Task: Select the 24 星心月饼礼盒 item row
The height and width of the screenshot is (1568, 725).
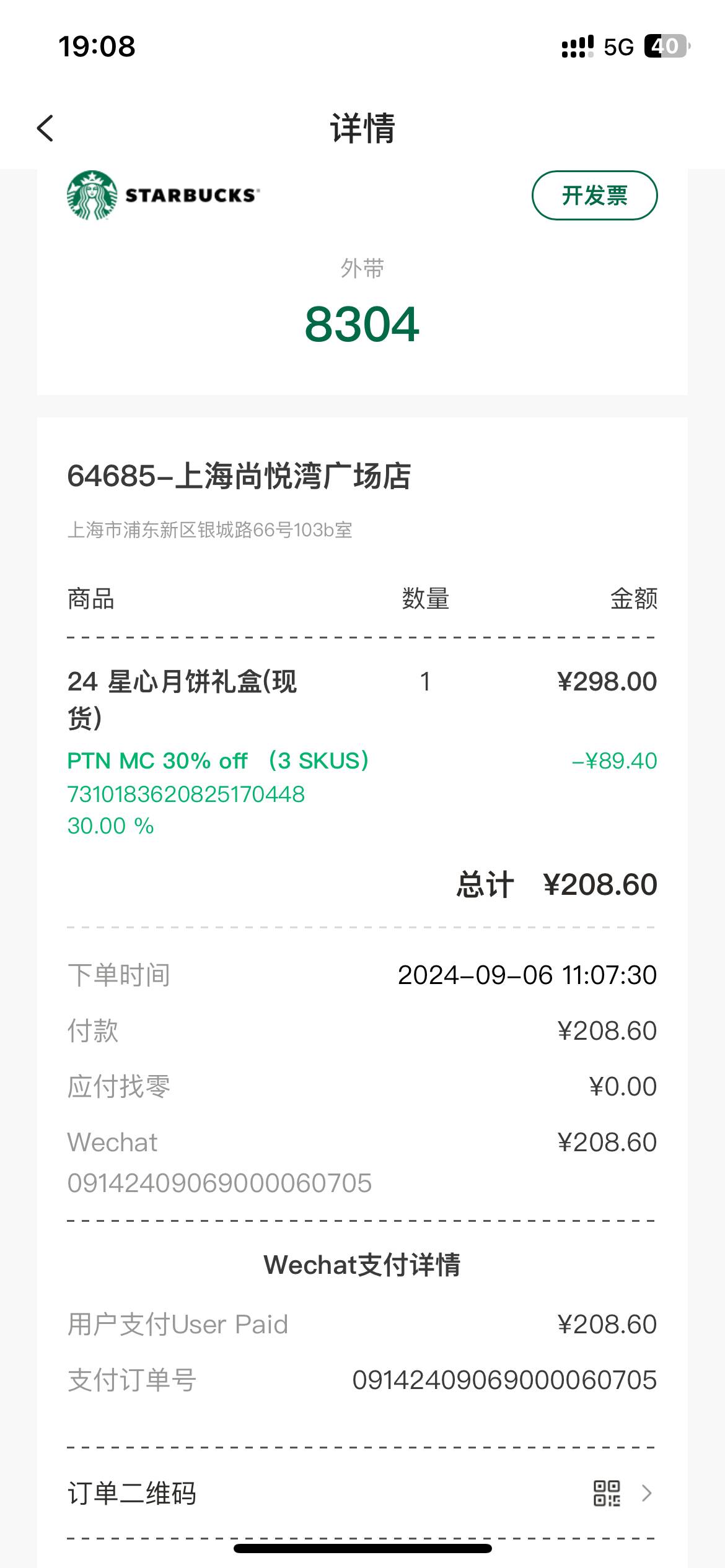Action: [x=362, y=700]
